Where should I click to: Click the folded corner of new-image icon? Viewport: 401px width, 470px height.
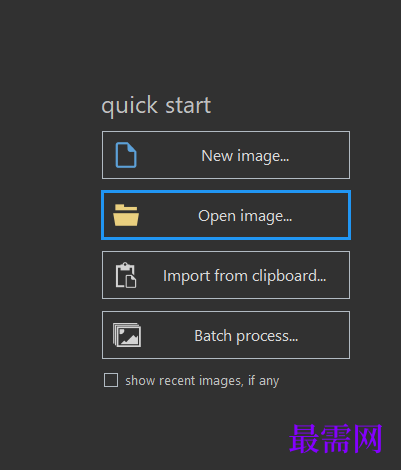pos(132,148)
